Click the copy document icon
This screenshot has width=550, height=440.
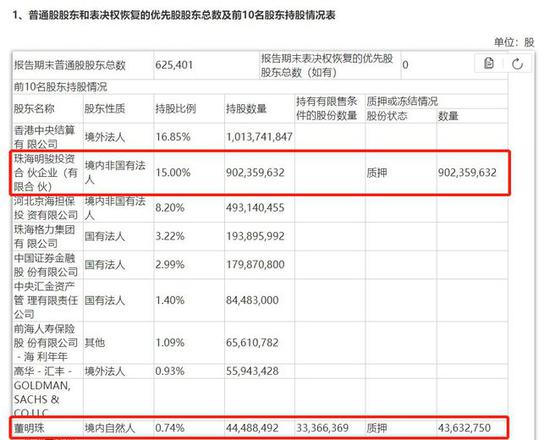coord(489,64)
